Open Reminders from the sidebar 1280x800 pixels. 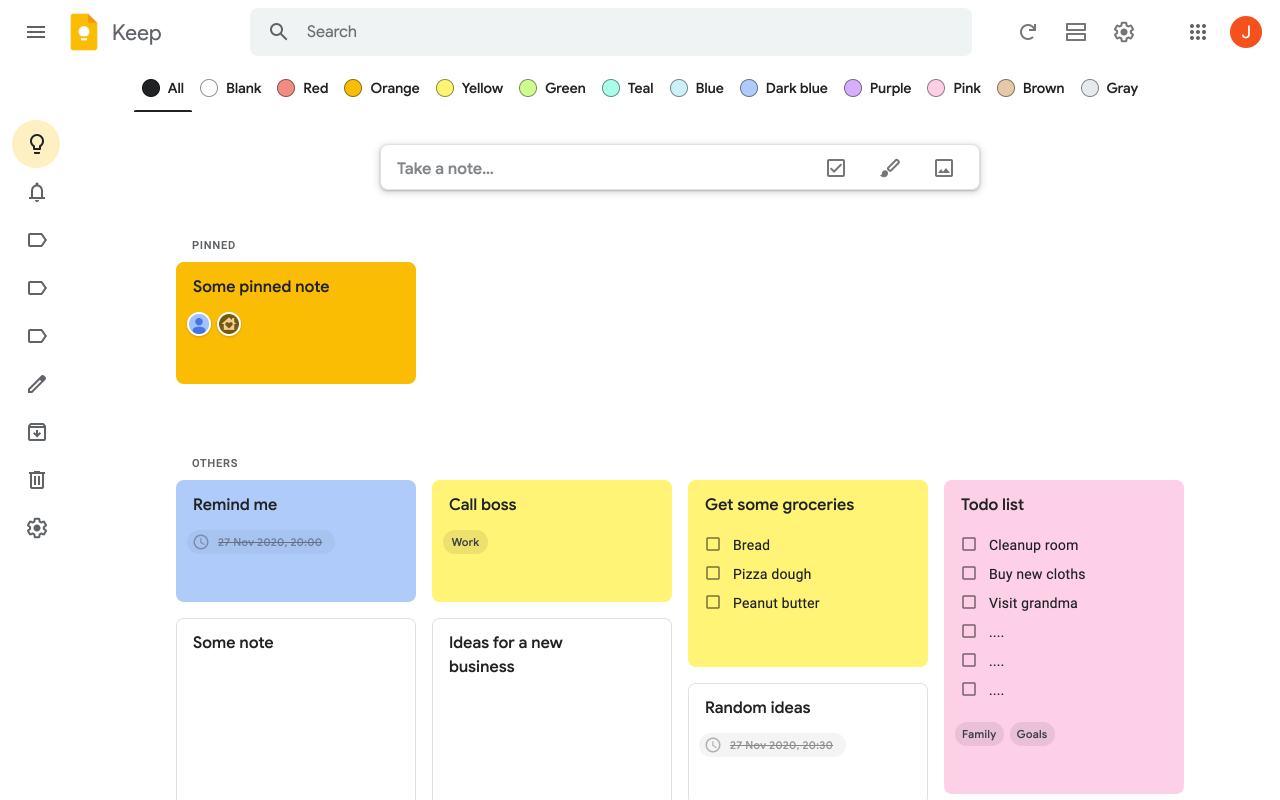(x=36, y=192)
